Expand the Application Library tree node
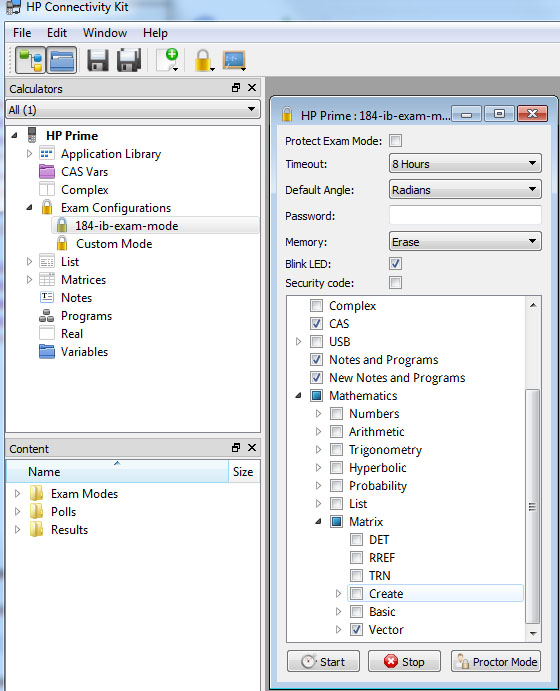Image resolution: width=560 pixels, height=691 pixels. [30, 153]
